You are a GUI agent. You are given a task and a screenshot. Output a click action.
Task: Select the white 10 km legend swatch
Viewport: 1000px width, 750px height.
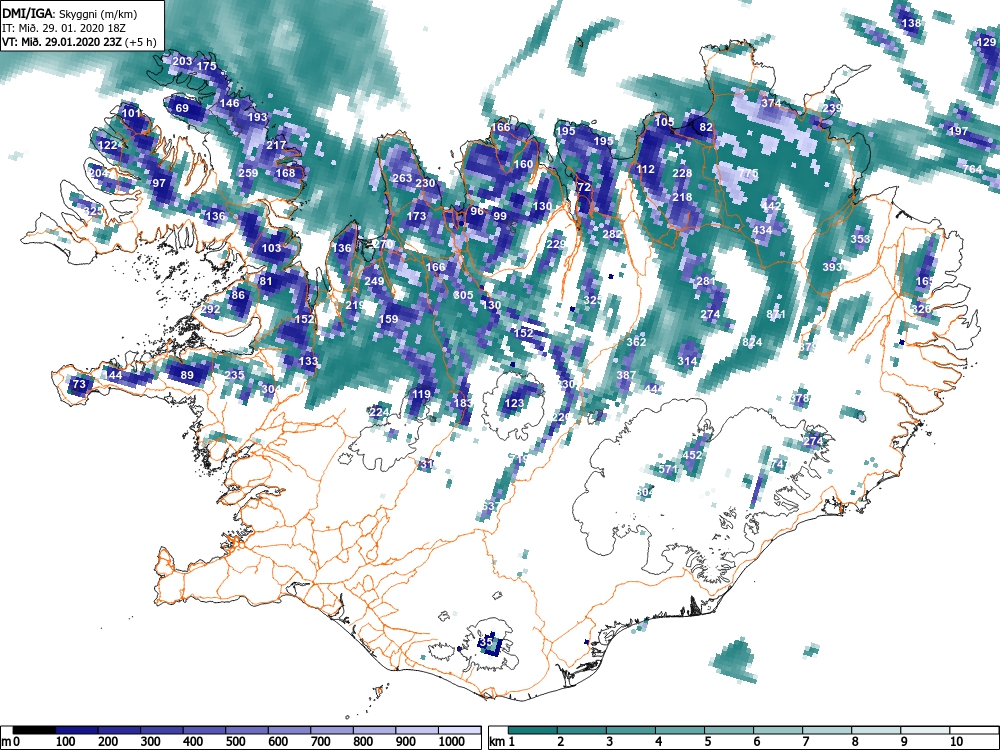point(974,730)
